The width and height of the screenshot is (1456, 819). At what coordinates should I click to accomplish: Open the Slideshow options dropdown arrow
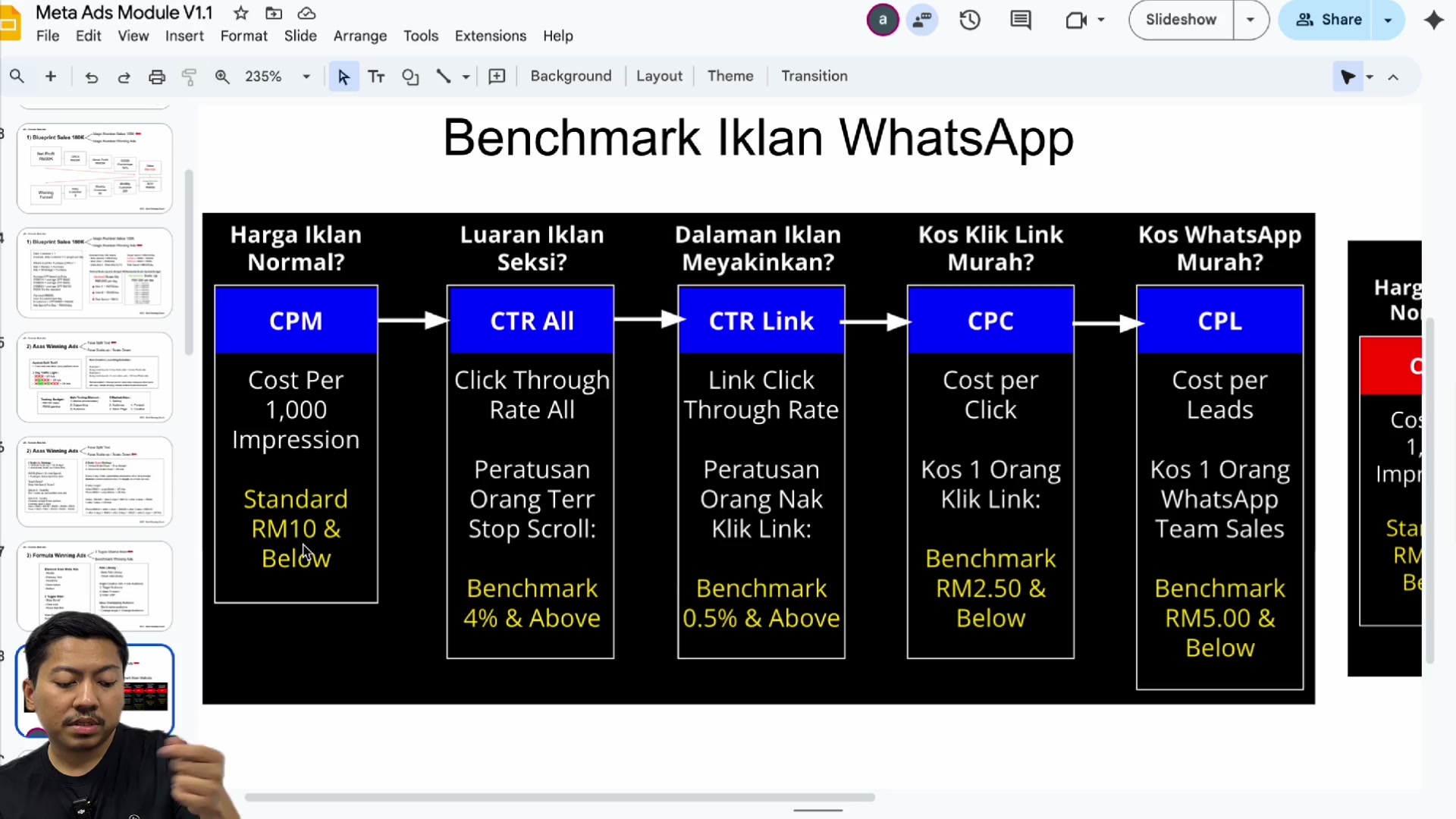point(1250,20)
